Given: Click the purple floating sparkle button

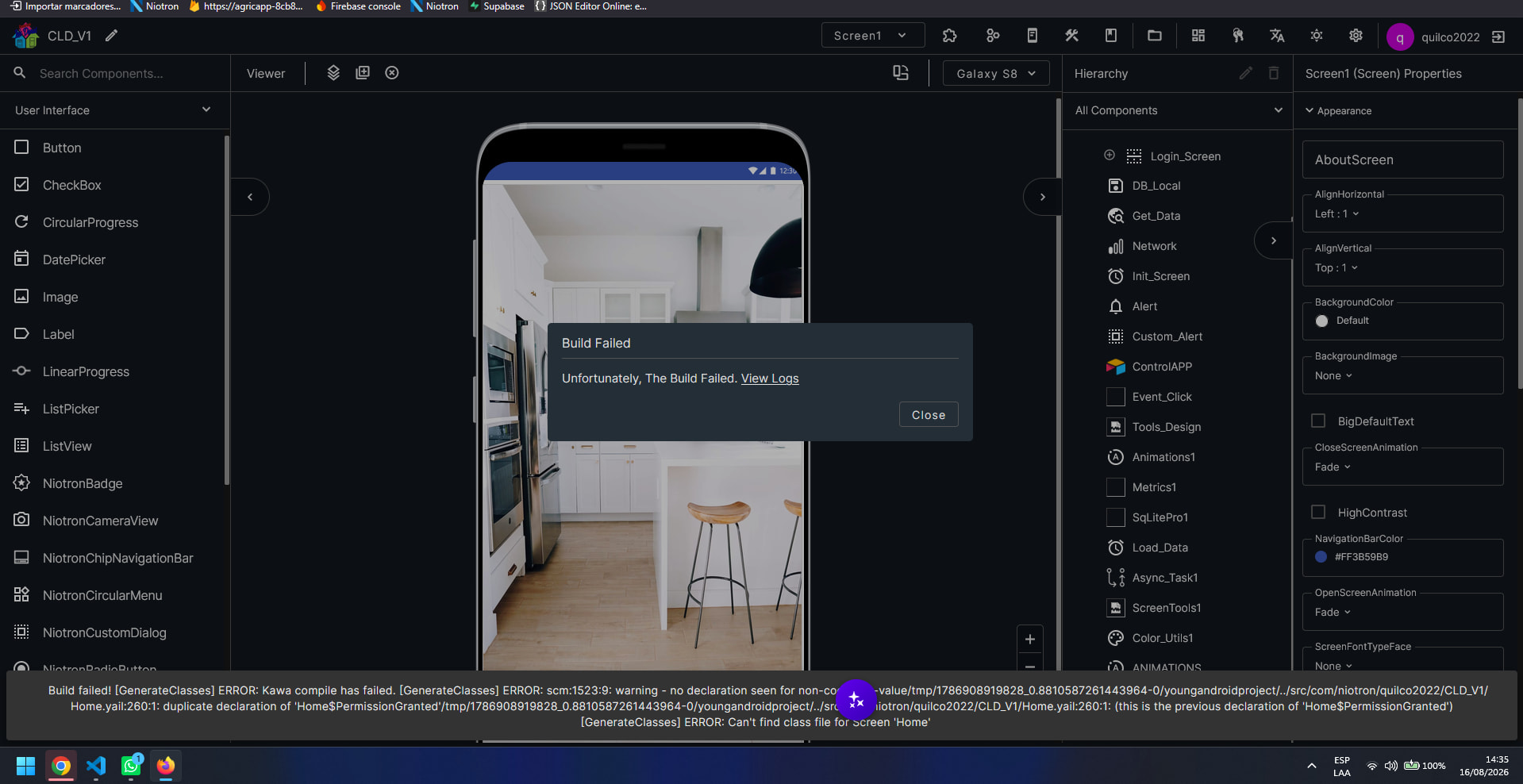Looking at the screenshot, I should 856,700.
